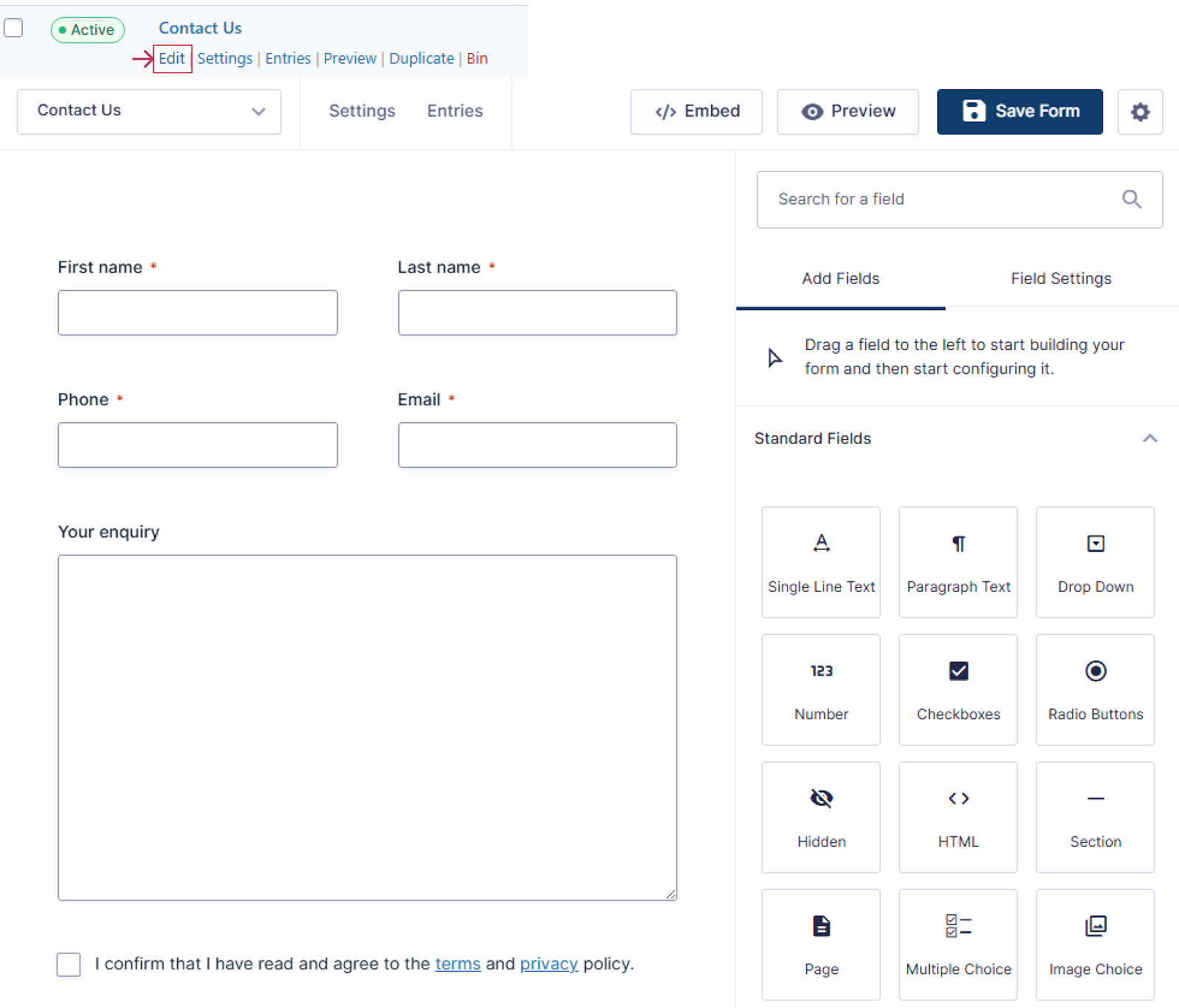Save the form with Save Form
Viewport: 1179px width, 1008px height.
[x=1020, y=112]
